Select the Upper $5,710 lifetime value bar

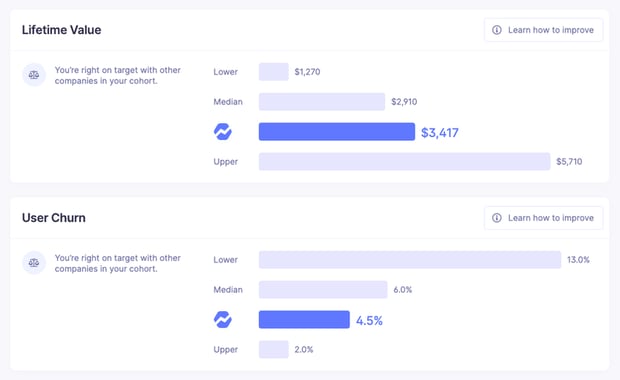tap(405, 161)
